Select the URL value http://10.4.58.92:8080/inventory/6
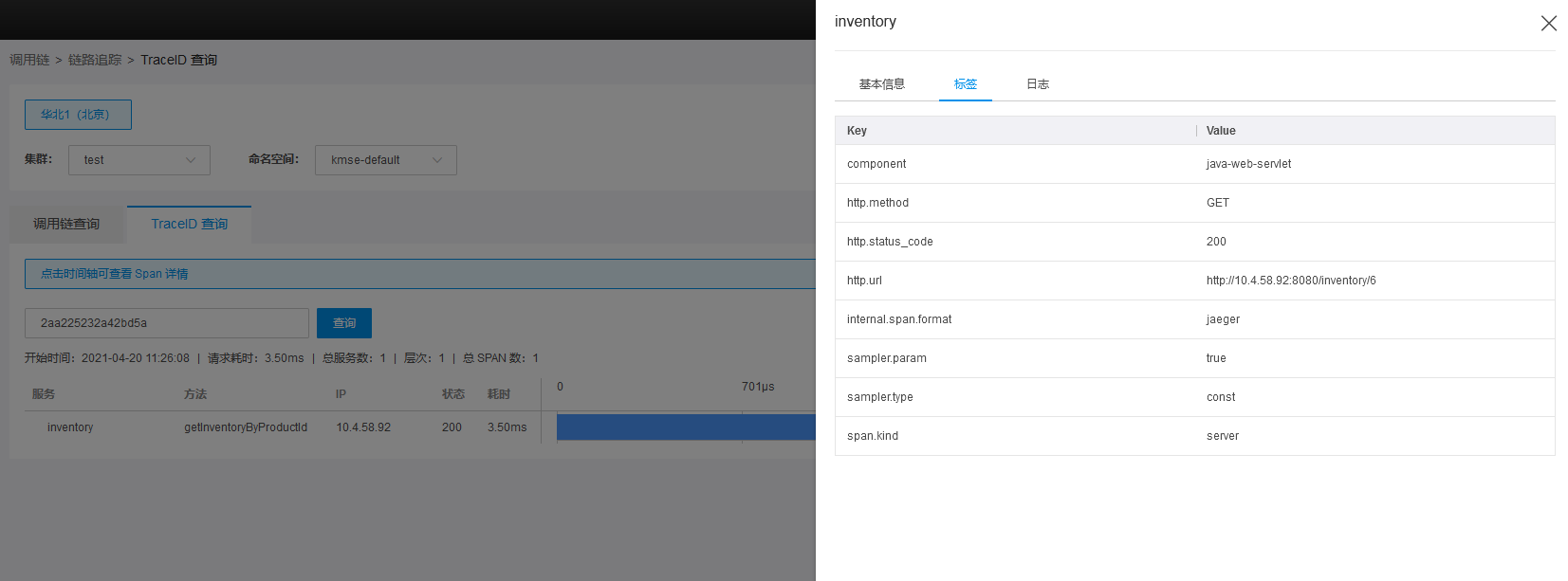Viewport: 1568px width, 581px height. 1291,281
